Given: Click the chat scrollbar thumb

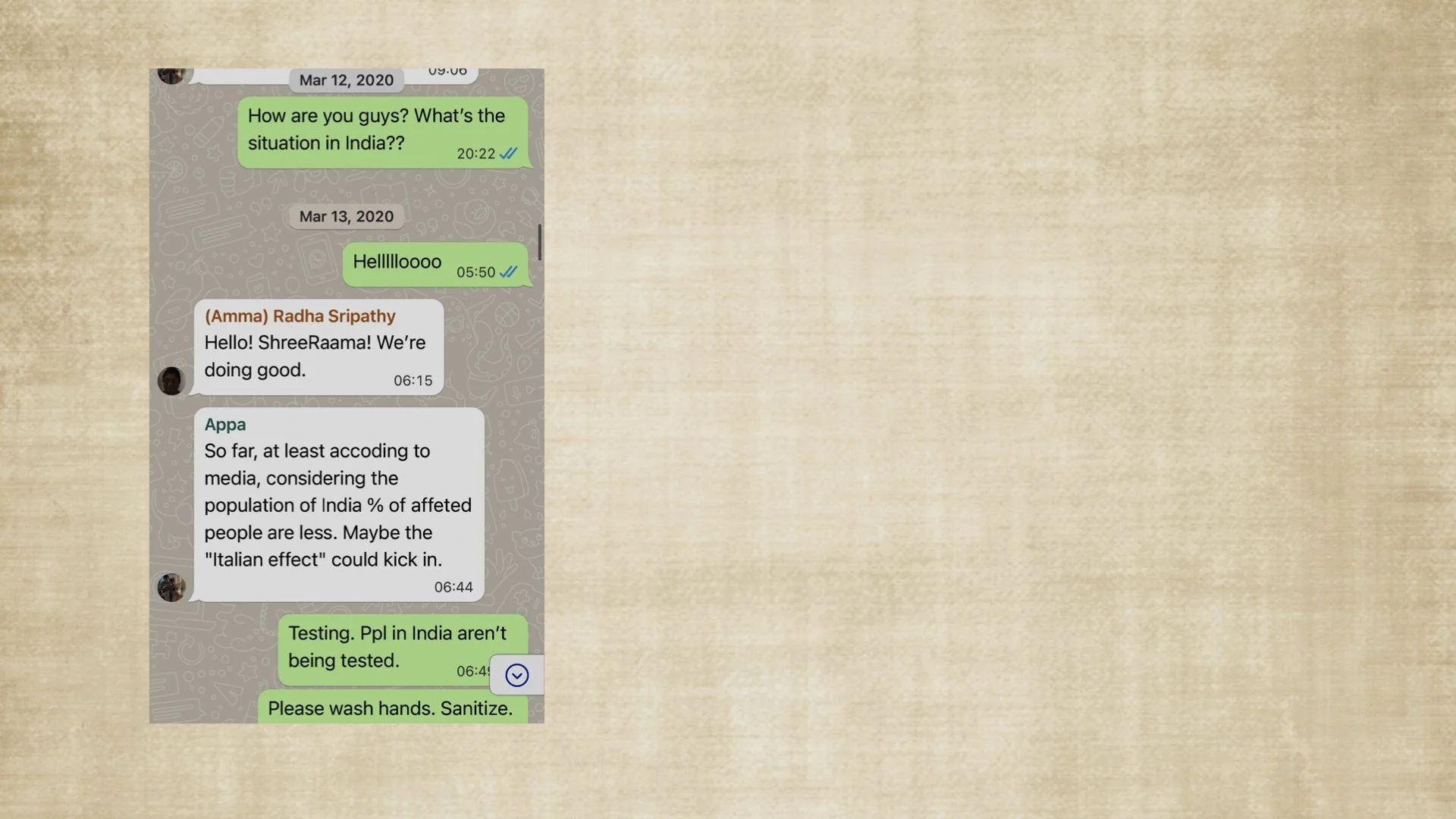Looking at the screenshot, I should [539, 242].
